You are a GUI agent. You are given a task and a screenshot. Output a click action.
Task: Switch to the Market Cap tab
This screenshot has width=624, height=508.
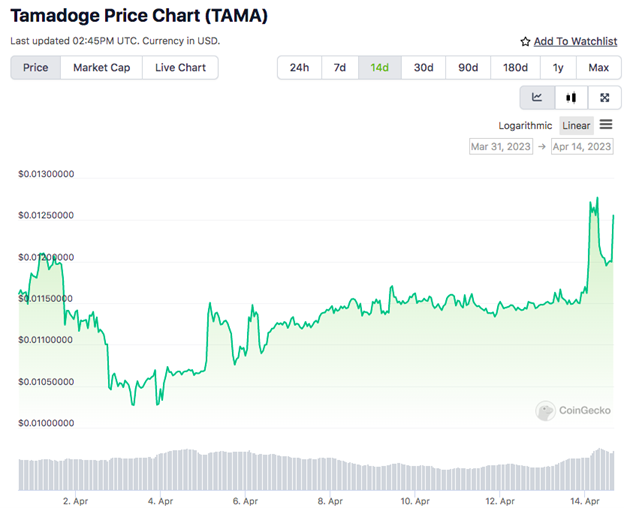tap(101, 68)
